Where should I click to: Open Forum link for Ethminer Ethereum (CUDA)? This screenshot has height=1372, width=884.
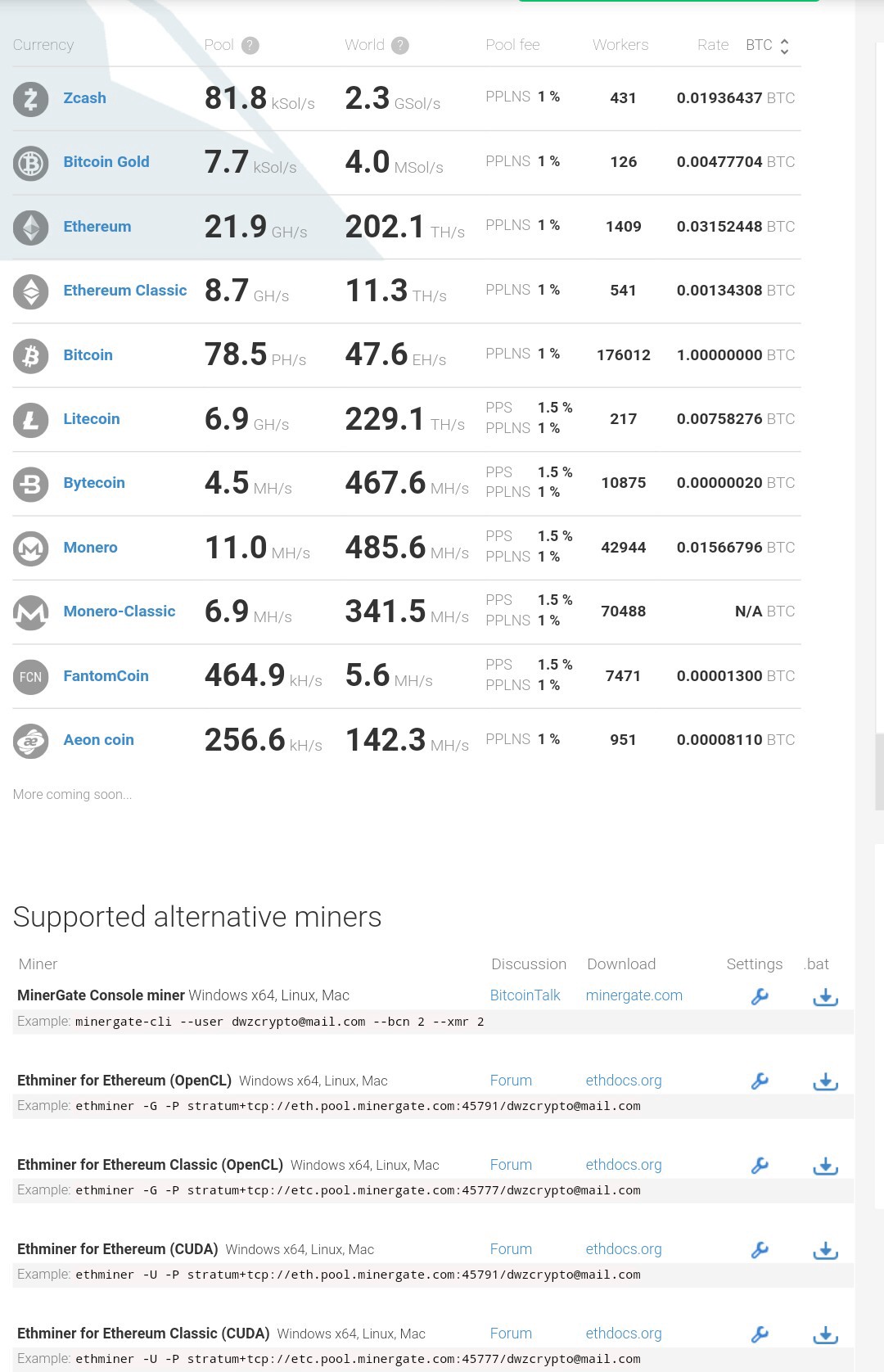pyautogui.click(x=511, y=1249)
